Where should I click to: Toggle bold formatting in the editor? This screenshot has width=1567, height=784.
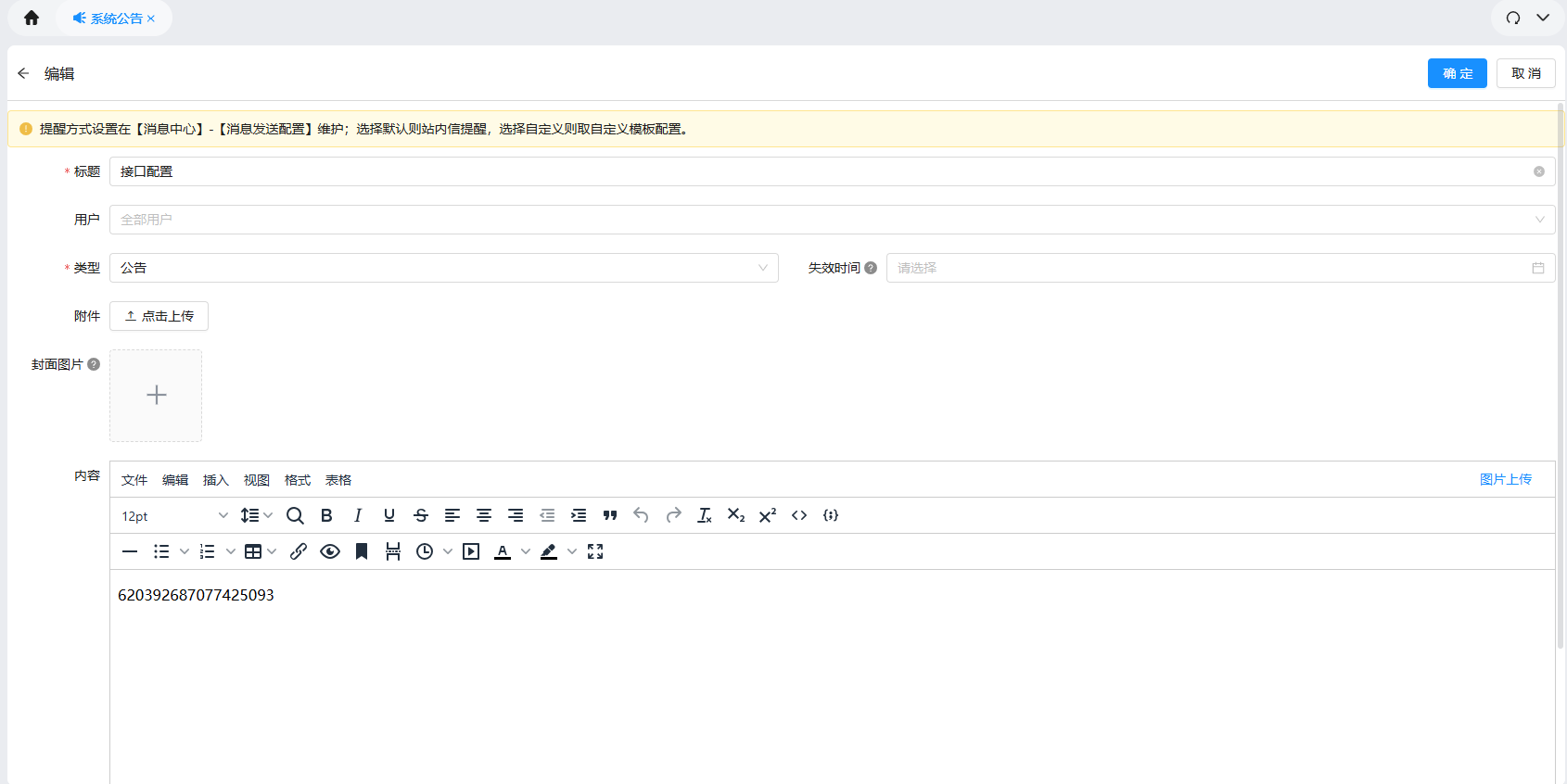coord(326,515)
